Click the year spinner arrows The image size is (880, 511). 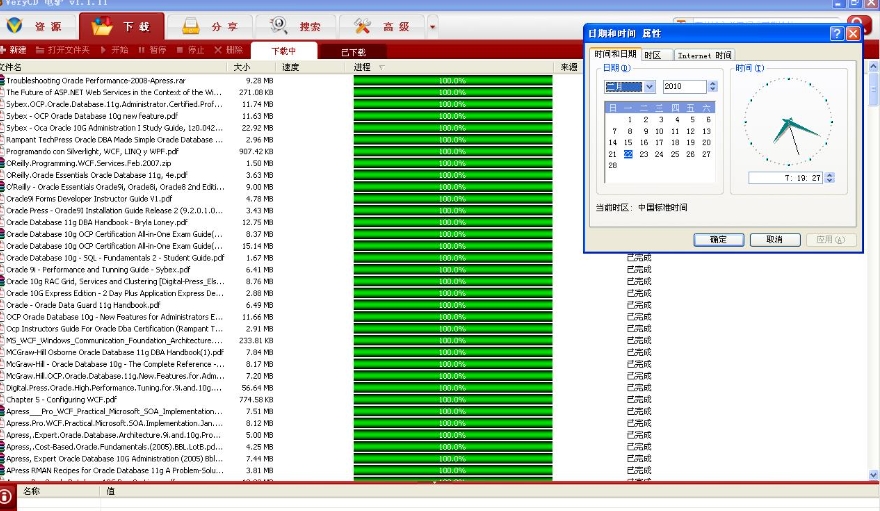point(712,86)
